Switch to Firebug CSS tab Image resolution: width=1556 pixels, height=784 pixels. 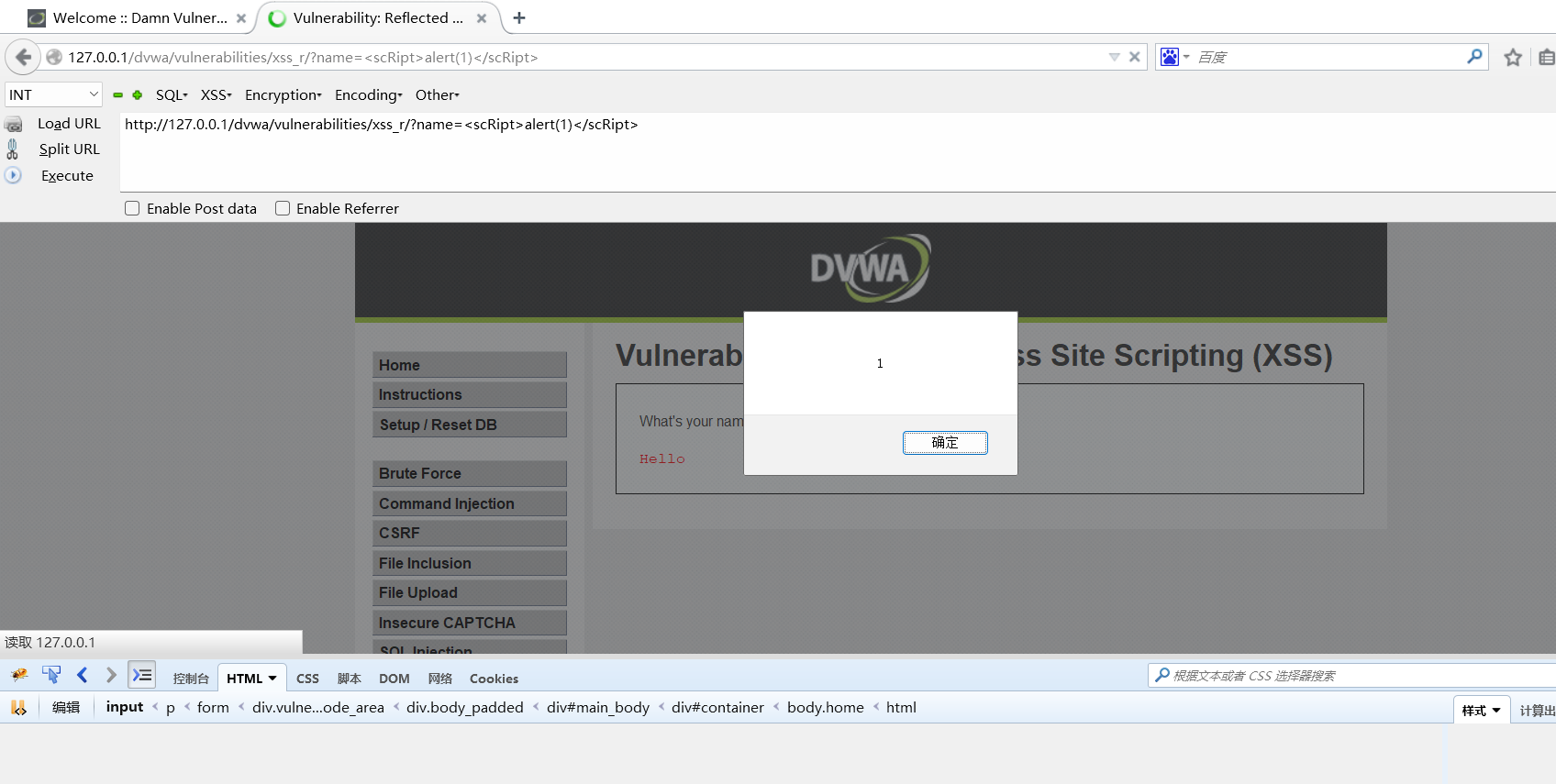click(x=307, y=679)
